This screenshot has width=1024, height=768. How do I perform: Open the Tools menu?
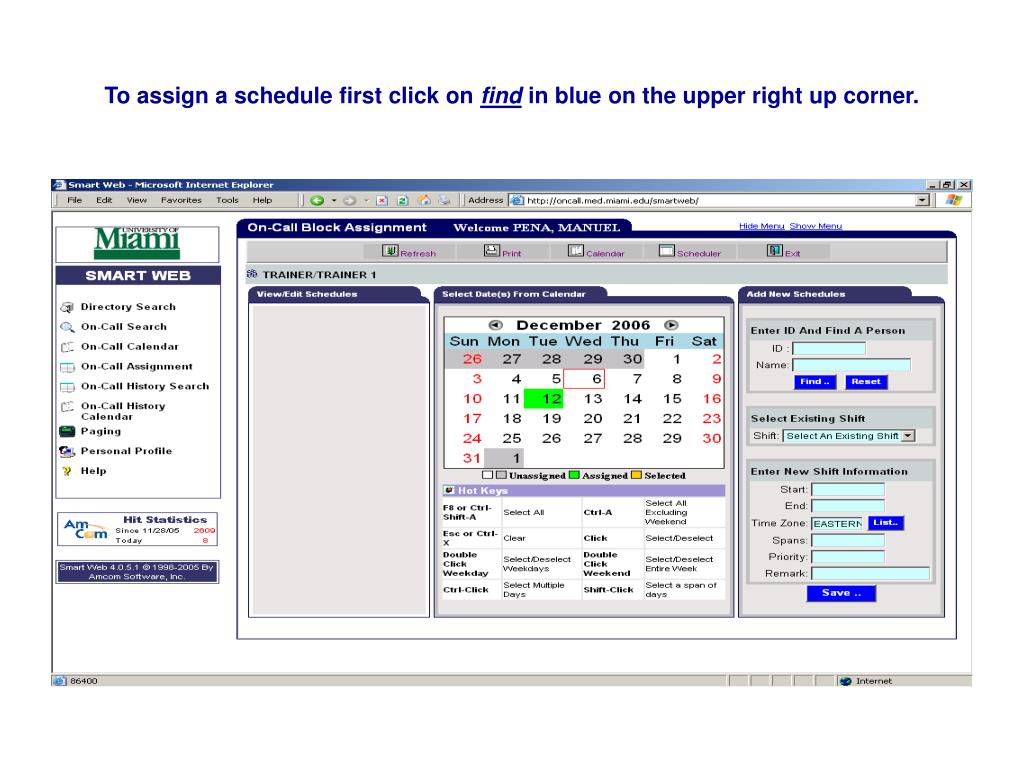coord(227,200)
